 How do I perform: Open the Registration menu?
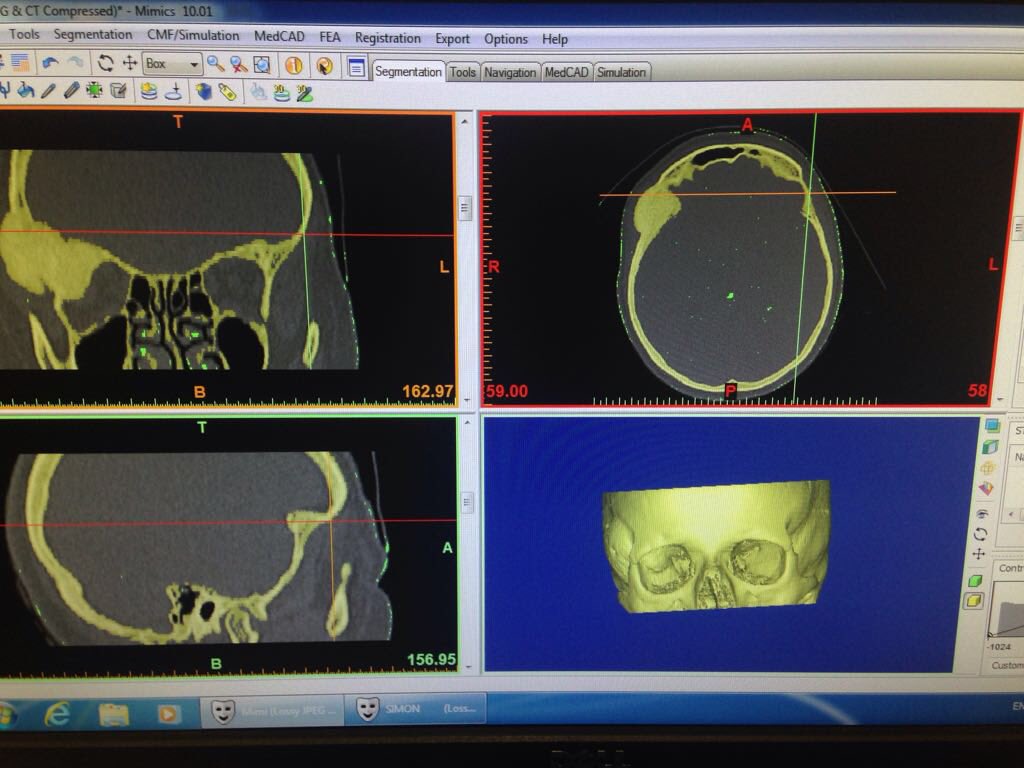pyautogui.click(x=388, y=38)
